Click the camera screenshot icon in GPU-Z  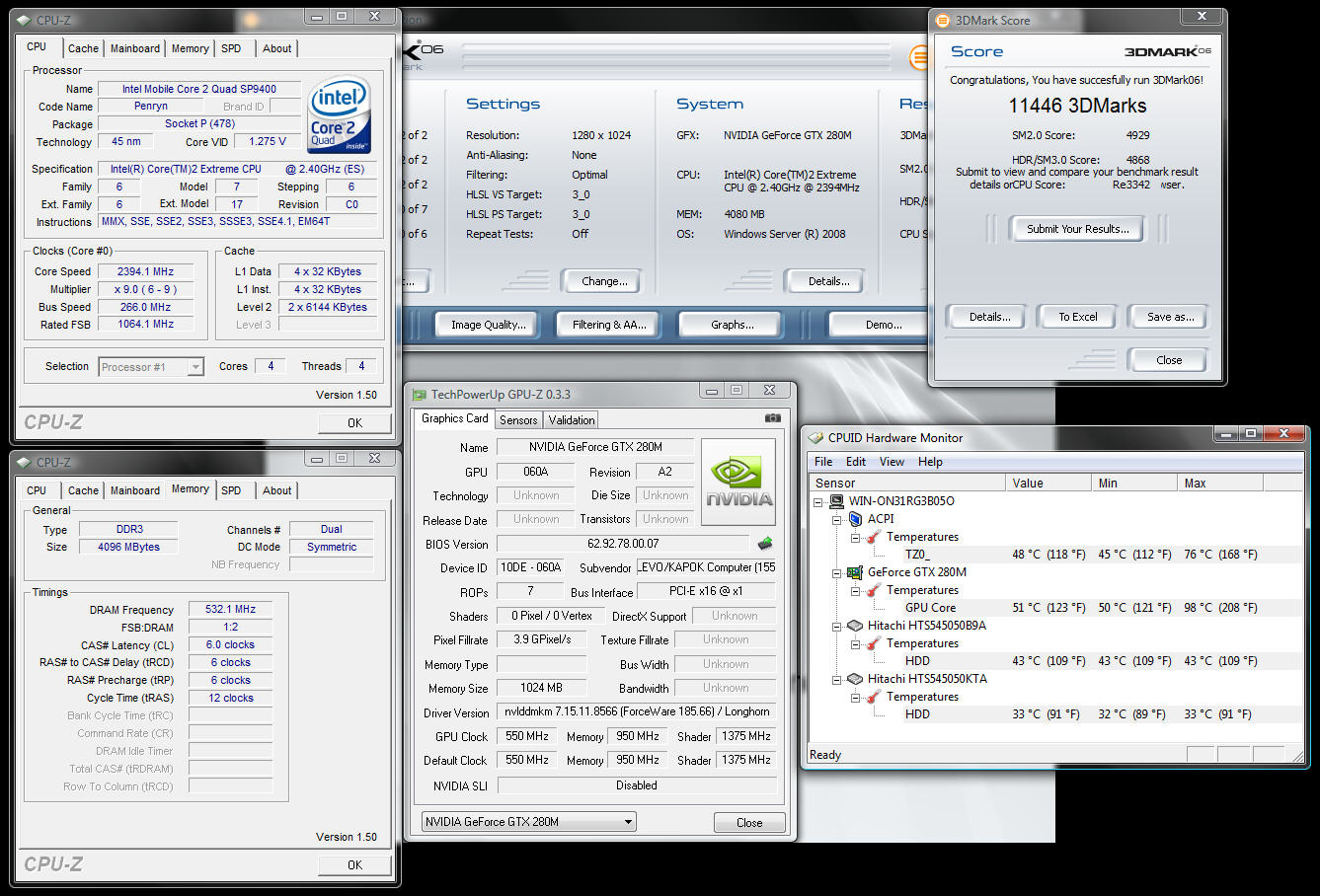pyautogui.click(x=772, y=418)
